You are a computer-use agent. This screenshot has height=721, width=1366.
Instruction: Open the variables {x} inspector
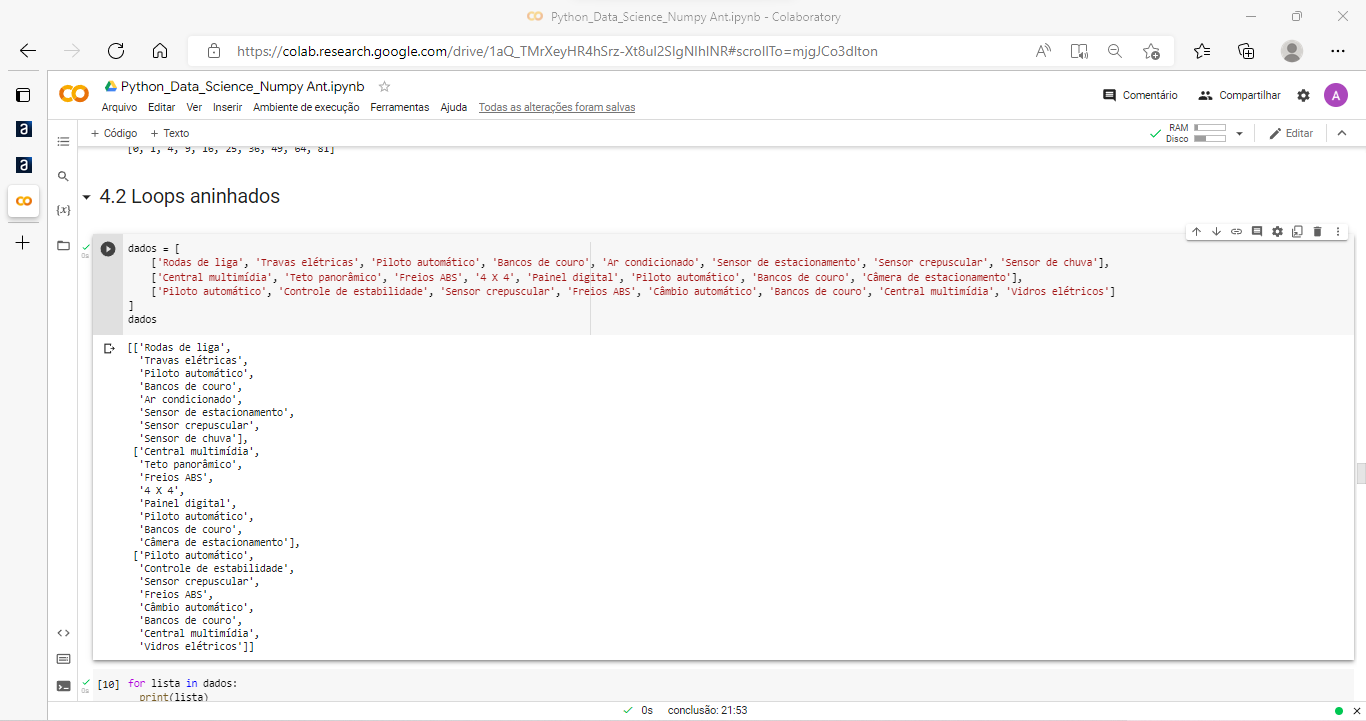click(x=63, y=210)
